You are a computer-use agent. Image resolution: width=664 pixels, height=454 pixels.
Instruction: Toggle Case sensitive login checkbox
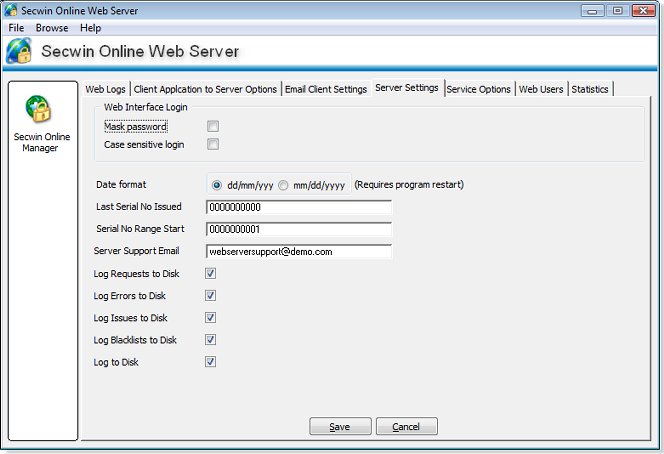click(213, 145)
